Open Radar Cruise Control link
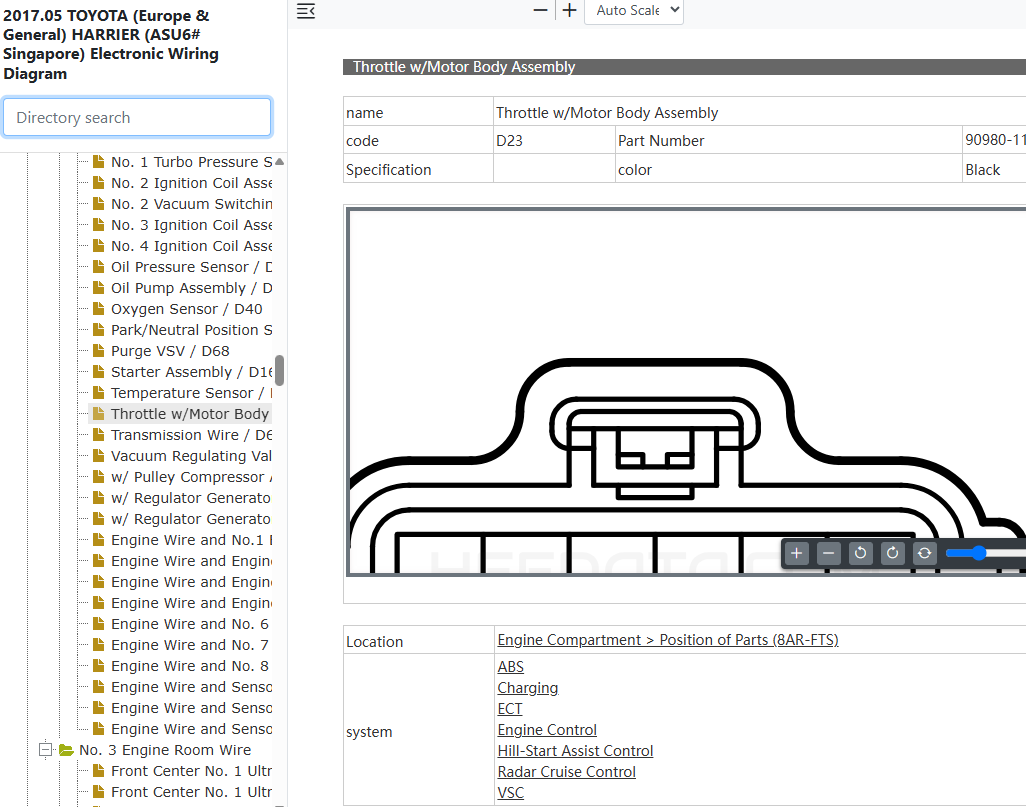Image resolution: width=1026 pixels, height=807 pixels. coord(567,771)
